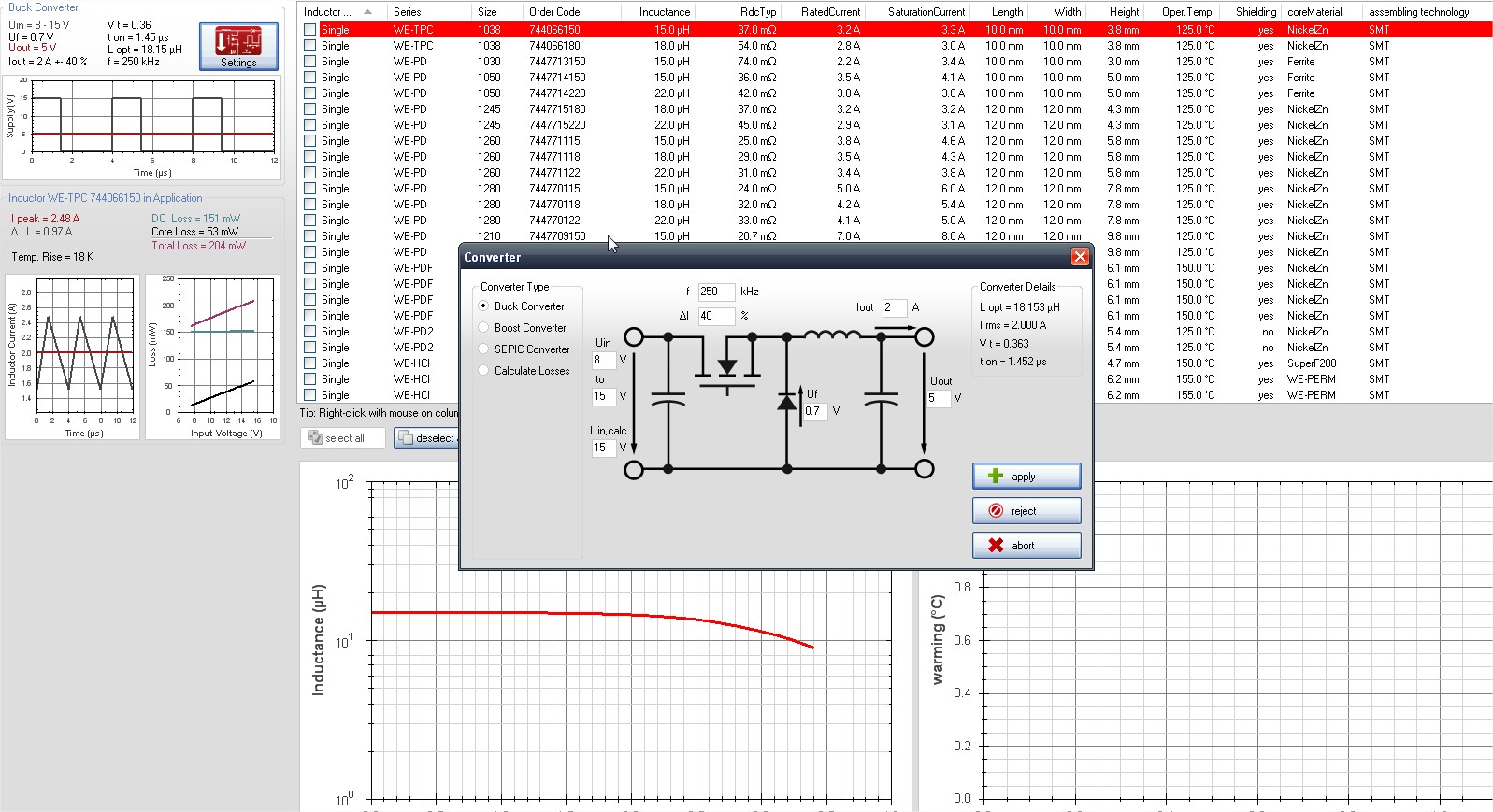Image resolution: width=1493 pixels, height=812 pixels.
Task: Sort table by the RatedCurrent column header
Action: click(830, 12)
